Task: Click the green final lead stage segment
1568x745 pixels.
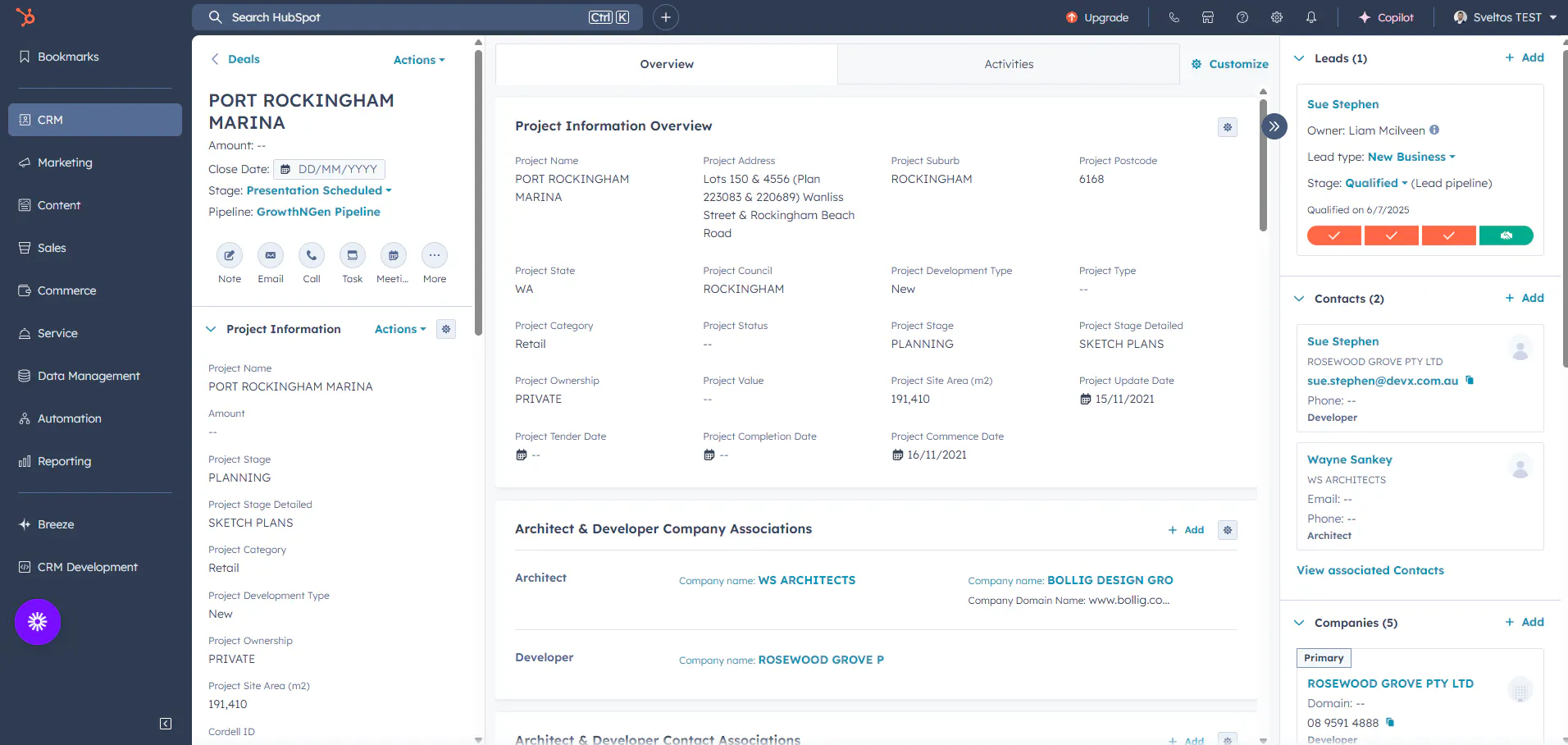Action: 1506,235
